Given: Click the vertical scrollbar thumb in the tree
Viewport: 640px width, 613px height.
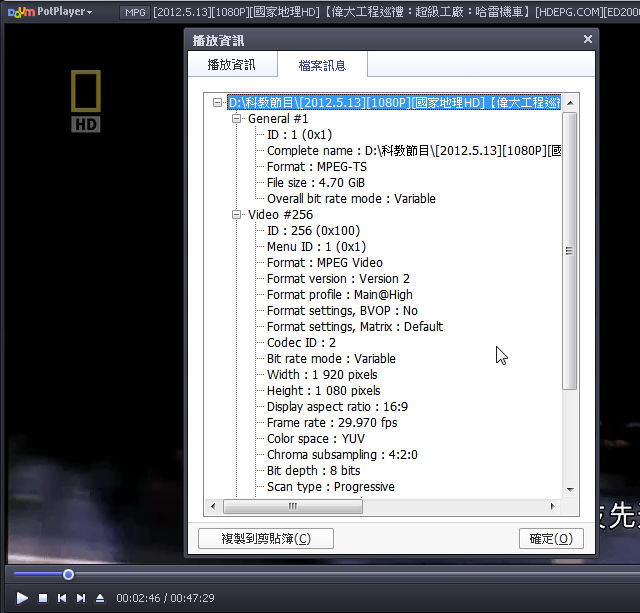Looking at the screenshot, I should tap(569, 251).
